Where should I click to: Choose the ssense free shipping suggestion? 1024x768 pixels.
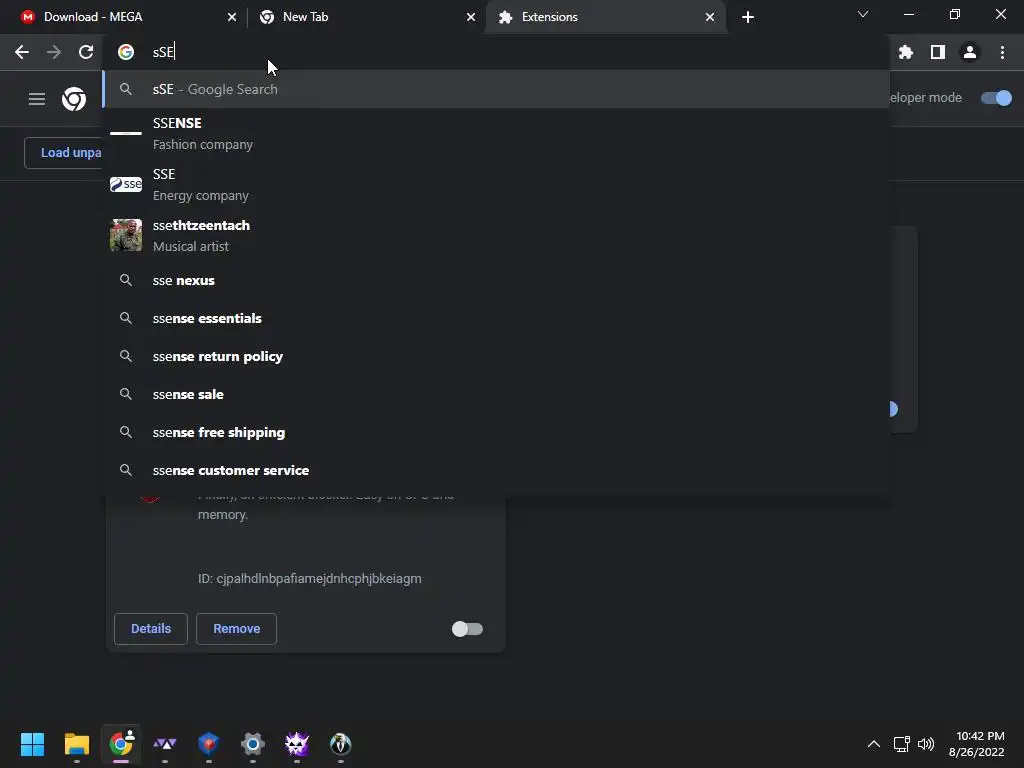496,432
